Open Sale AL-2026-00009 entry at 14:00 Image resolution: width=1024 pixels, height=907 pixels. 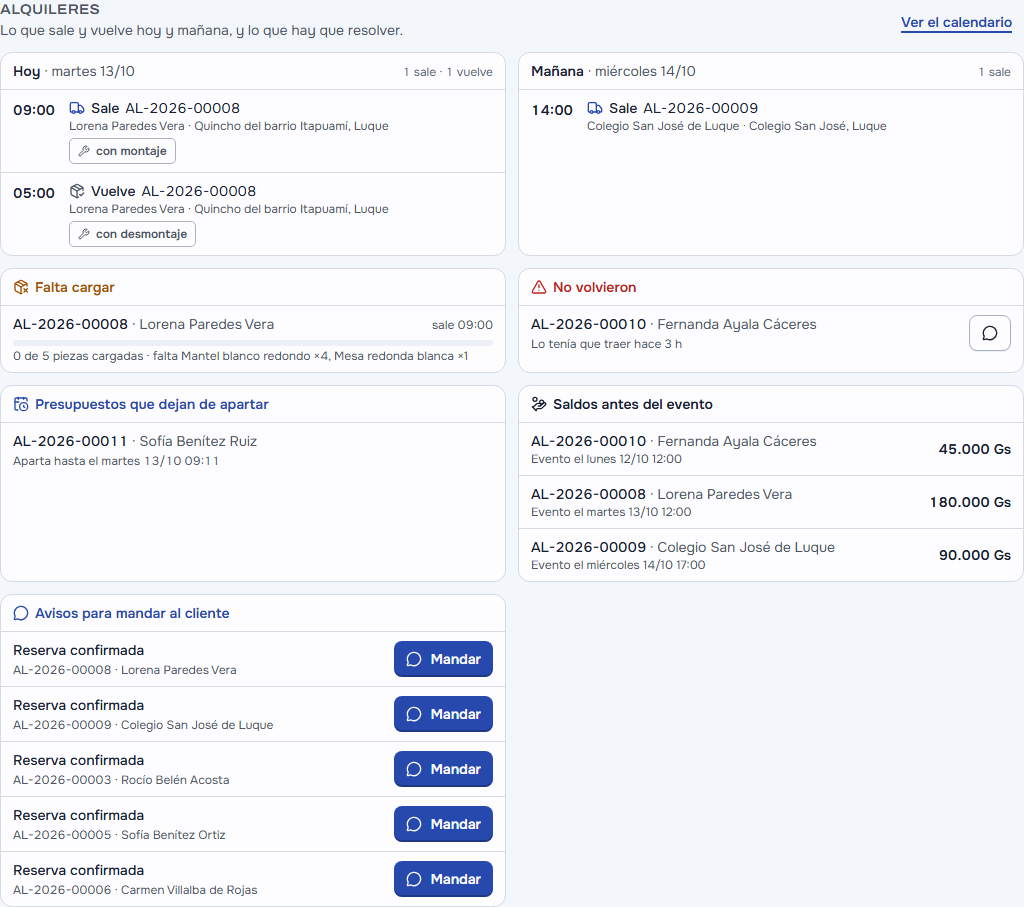click(x=771, y=117)
